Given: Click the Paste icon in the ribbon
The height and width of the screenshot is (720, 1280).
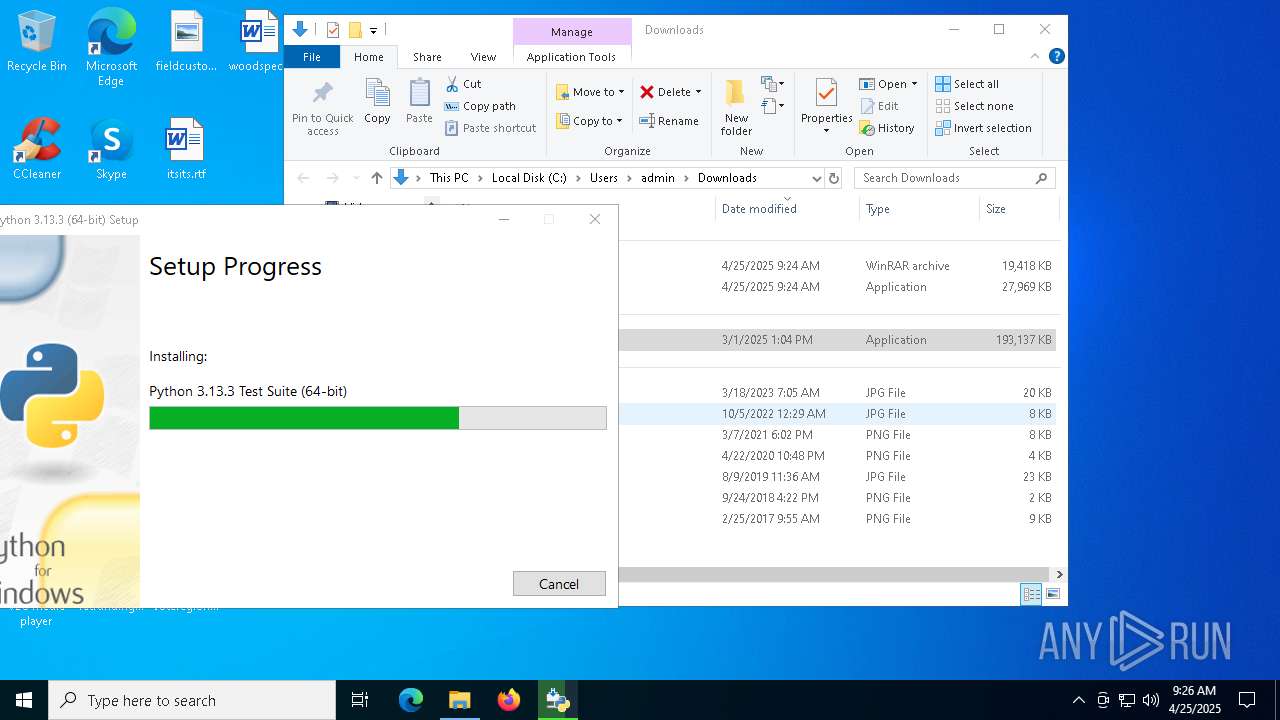Looking at the screenshot, I should (x=419, y=101).
